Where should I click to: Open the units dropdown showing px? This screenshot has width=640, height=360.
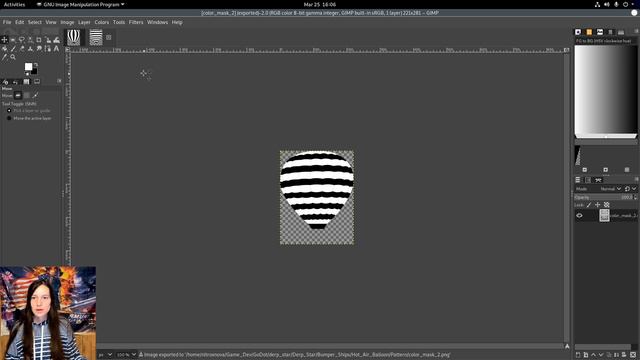point(105,355)
